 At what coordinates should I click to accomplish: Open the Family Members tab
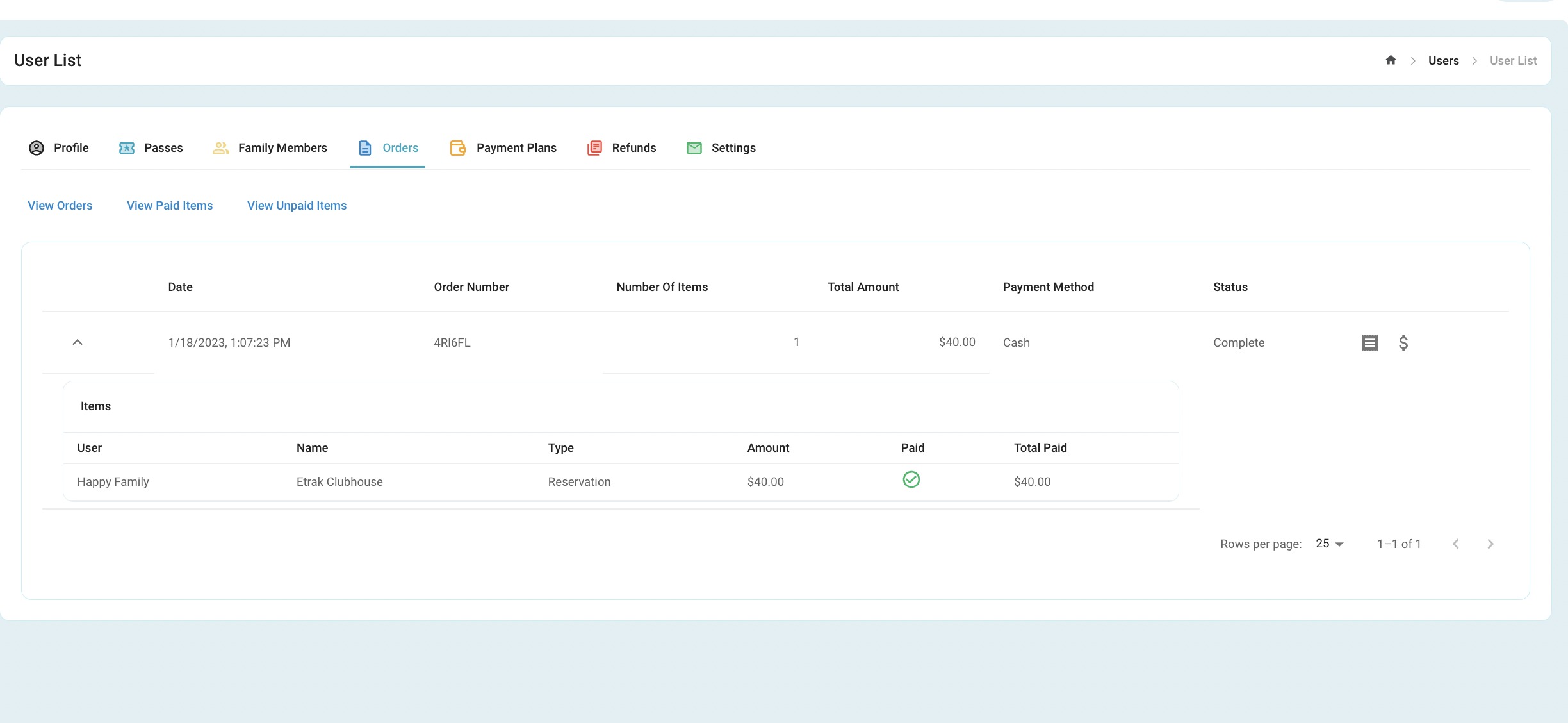click(270, 148)
